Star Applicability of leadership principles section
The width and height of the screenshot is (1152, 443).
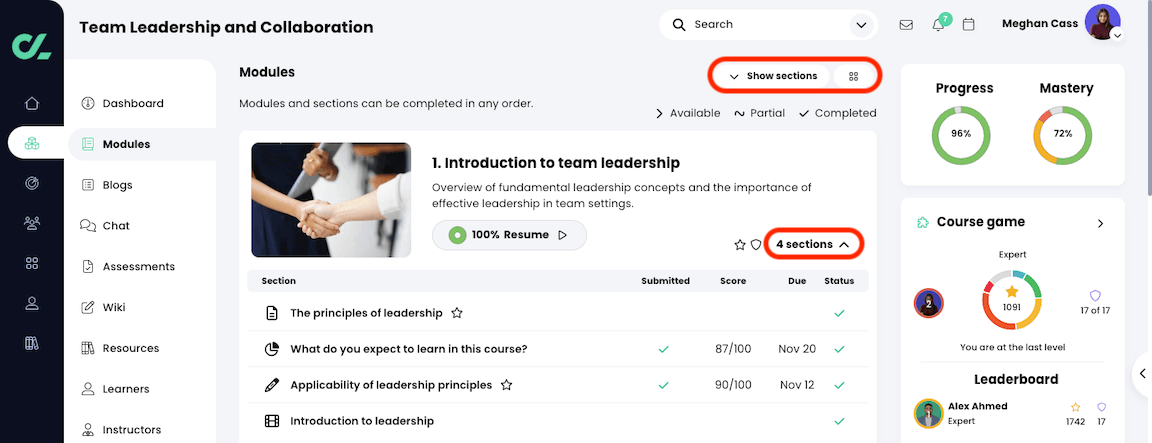(507, 385)
